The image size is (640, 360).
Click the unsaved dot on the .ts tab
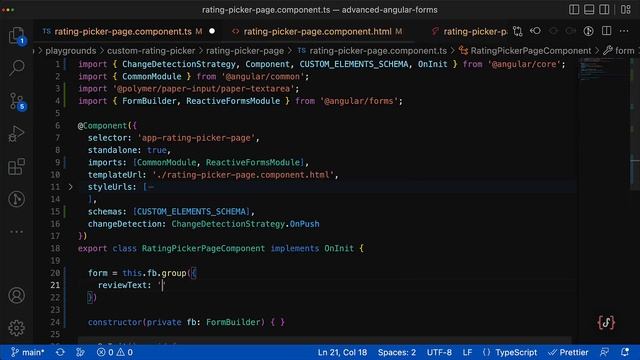click(x=212, y=31)
